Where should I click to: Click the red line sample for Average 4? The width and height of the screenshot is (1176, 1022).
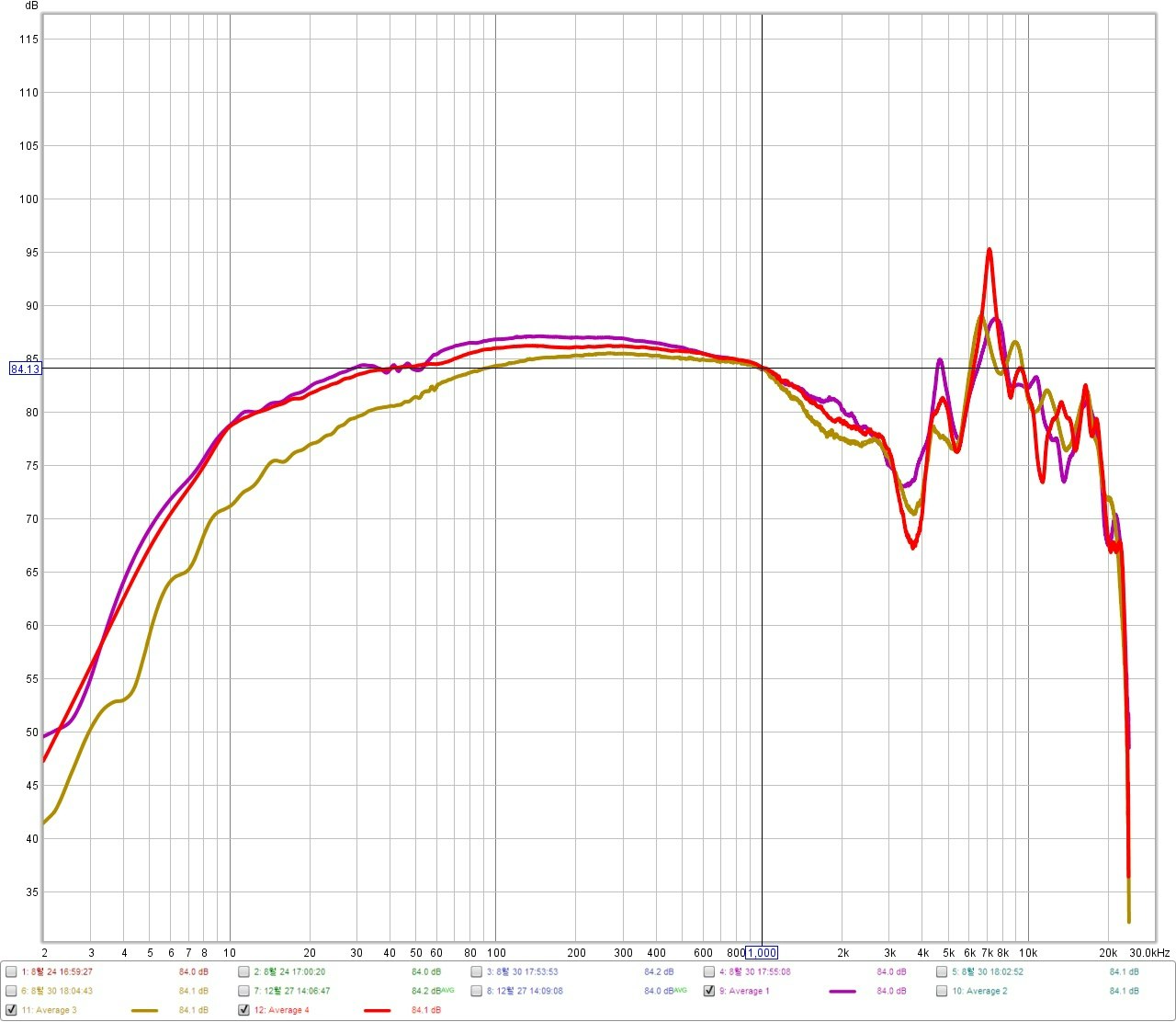tap(377, 1011)
